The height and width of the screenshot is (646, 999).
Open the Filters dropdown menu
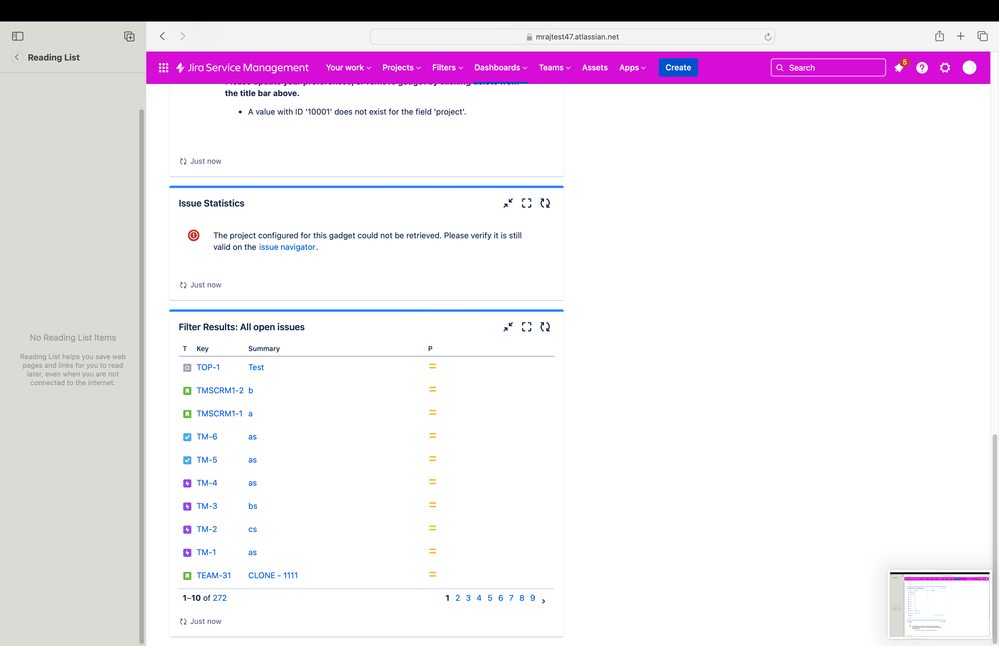447,67
